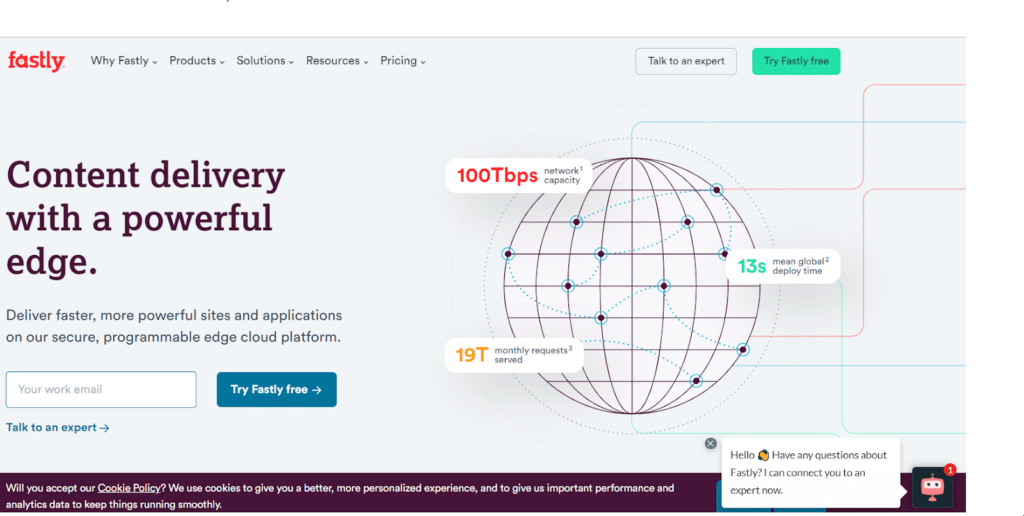Click the 13s mean global deploy time badge
The height and width of the screenshot is (516, 1024).
(x=782, y=266)
